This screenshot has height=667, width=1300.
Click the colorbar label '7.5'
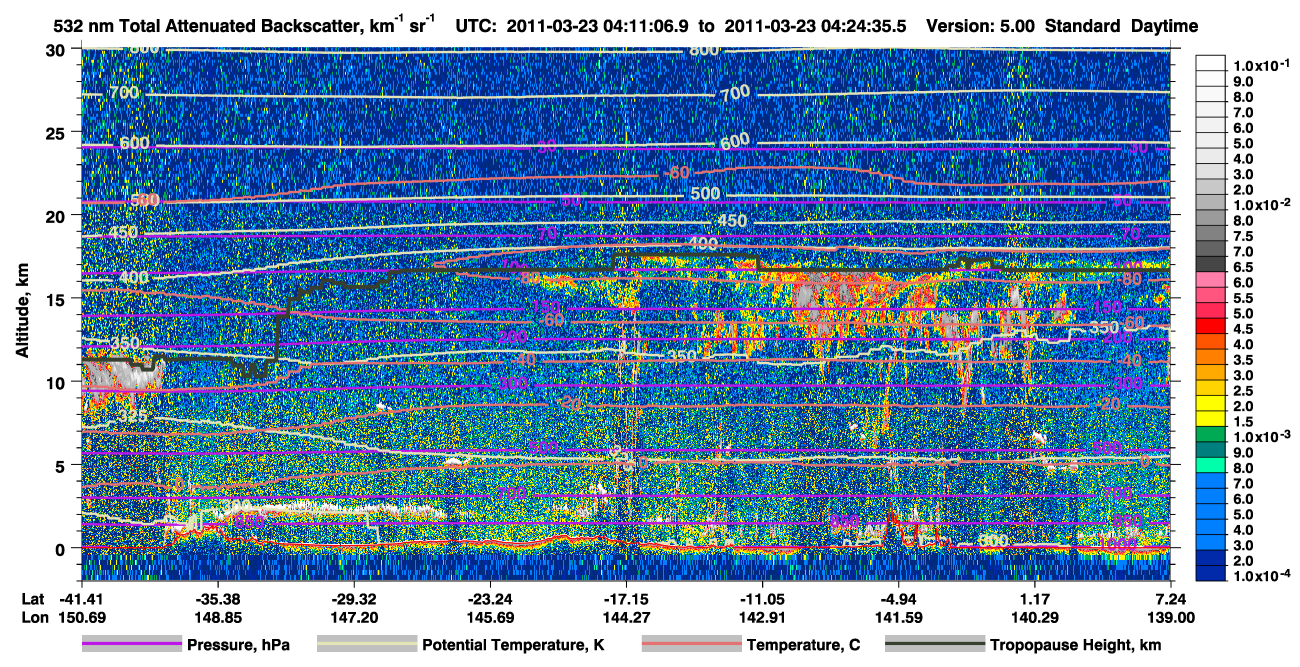pos(1243,236)
